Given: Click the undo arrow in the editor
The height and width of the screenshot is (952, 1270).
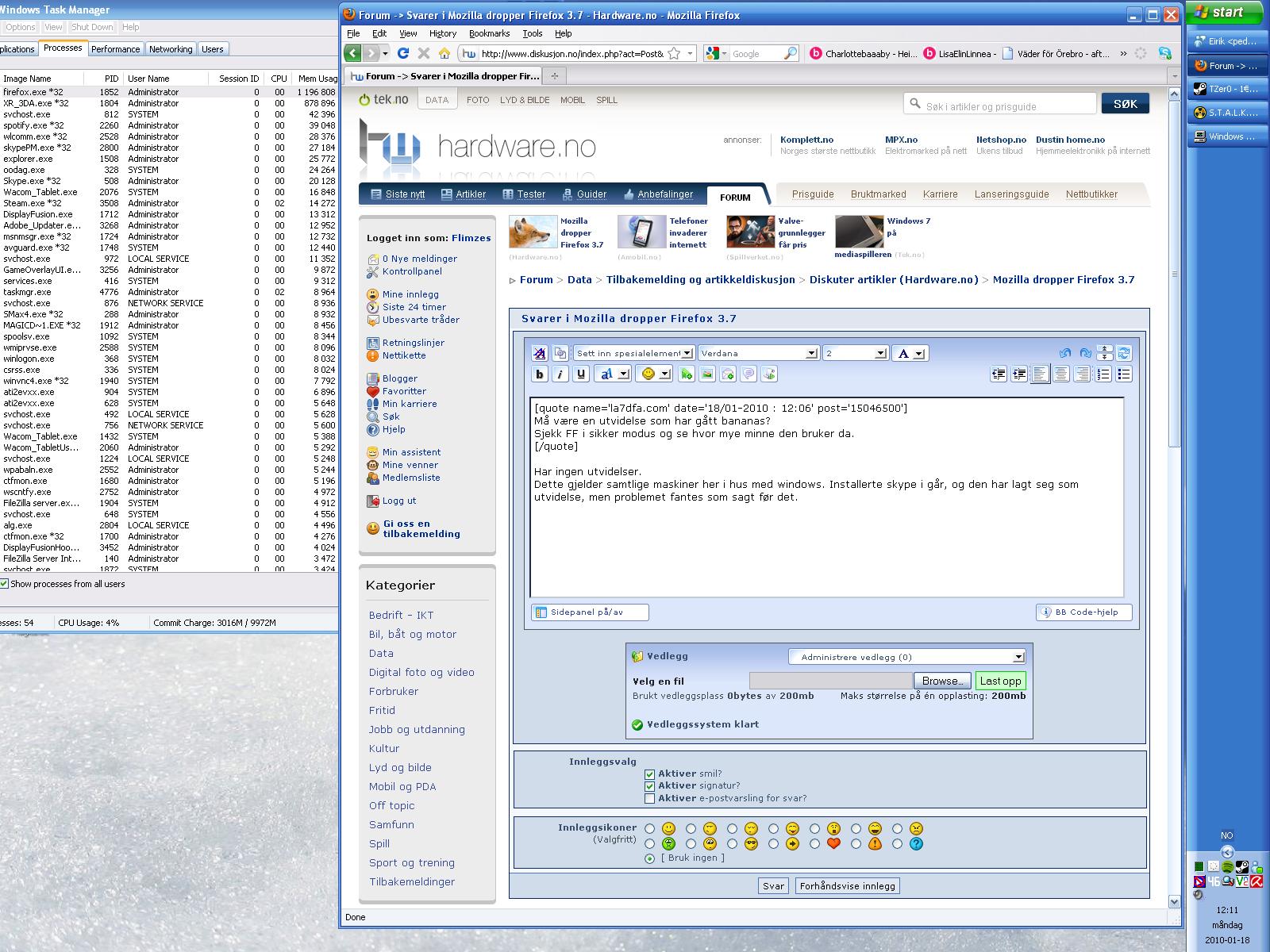Looking at the screenshot, I should pyautogui.click(x=1065, y=353).
